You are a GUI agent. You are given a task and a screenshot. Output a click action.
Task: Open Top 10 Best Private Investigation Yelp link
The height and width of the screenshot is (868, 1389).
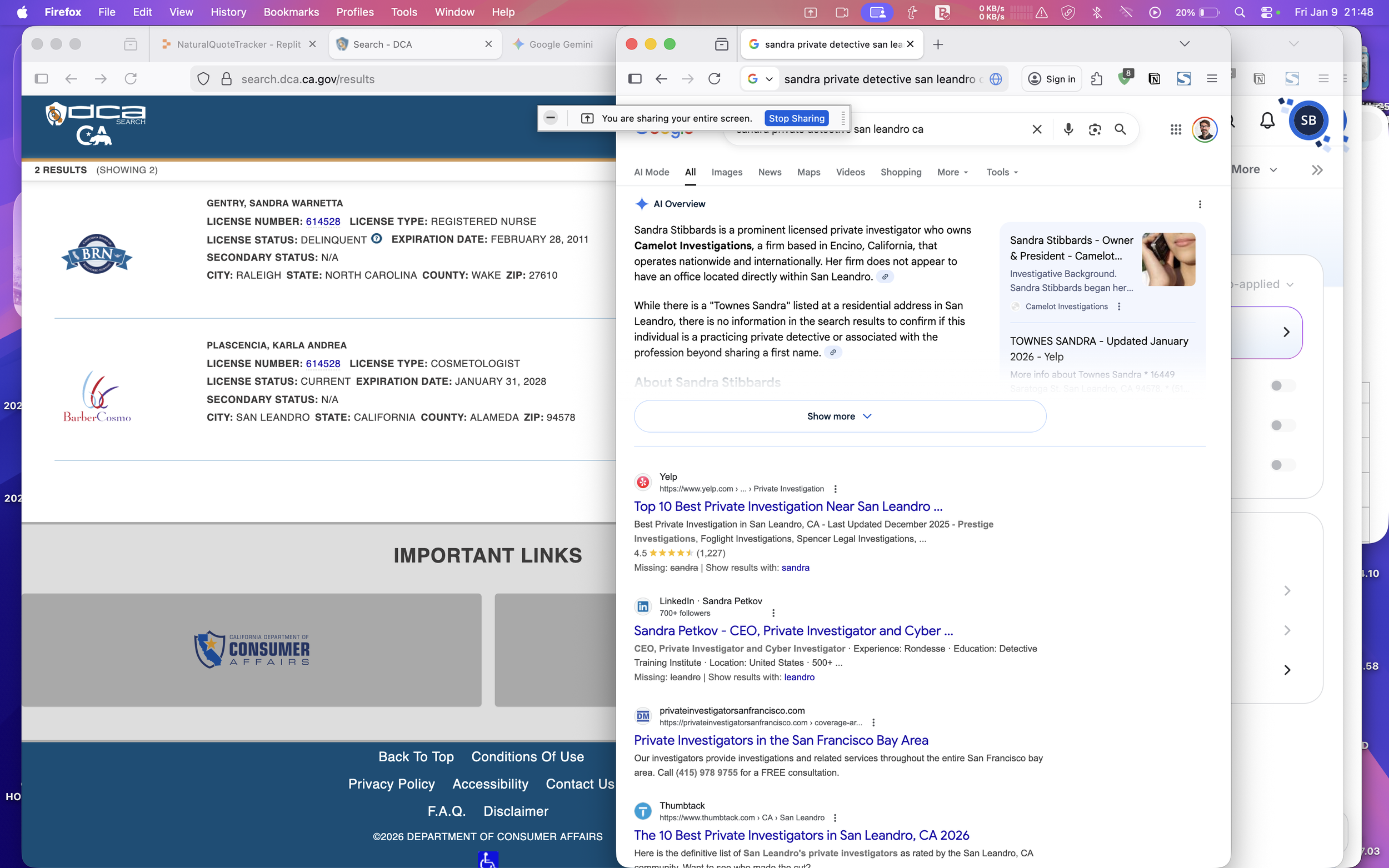point(788,506)
